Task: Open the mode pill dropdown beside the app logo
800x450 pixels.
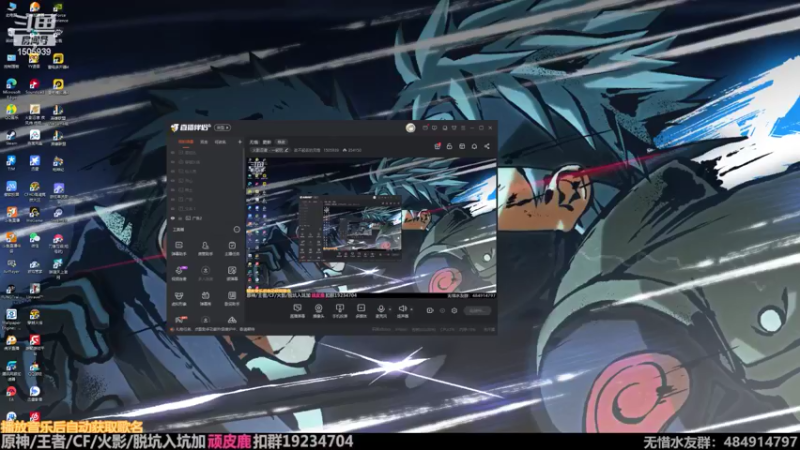Action: (222, 128)
